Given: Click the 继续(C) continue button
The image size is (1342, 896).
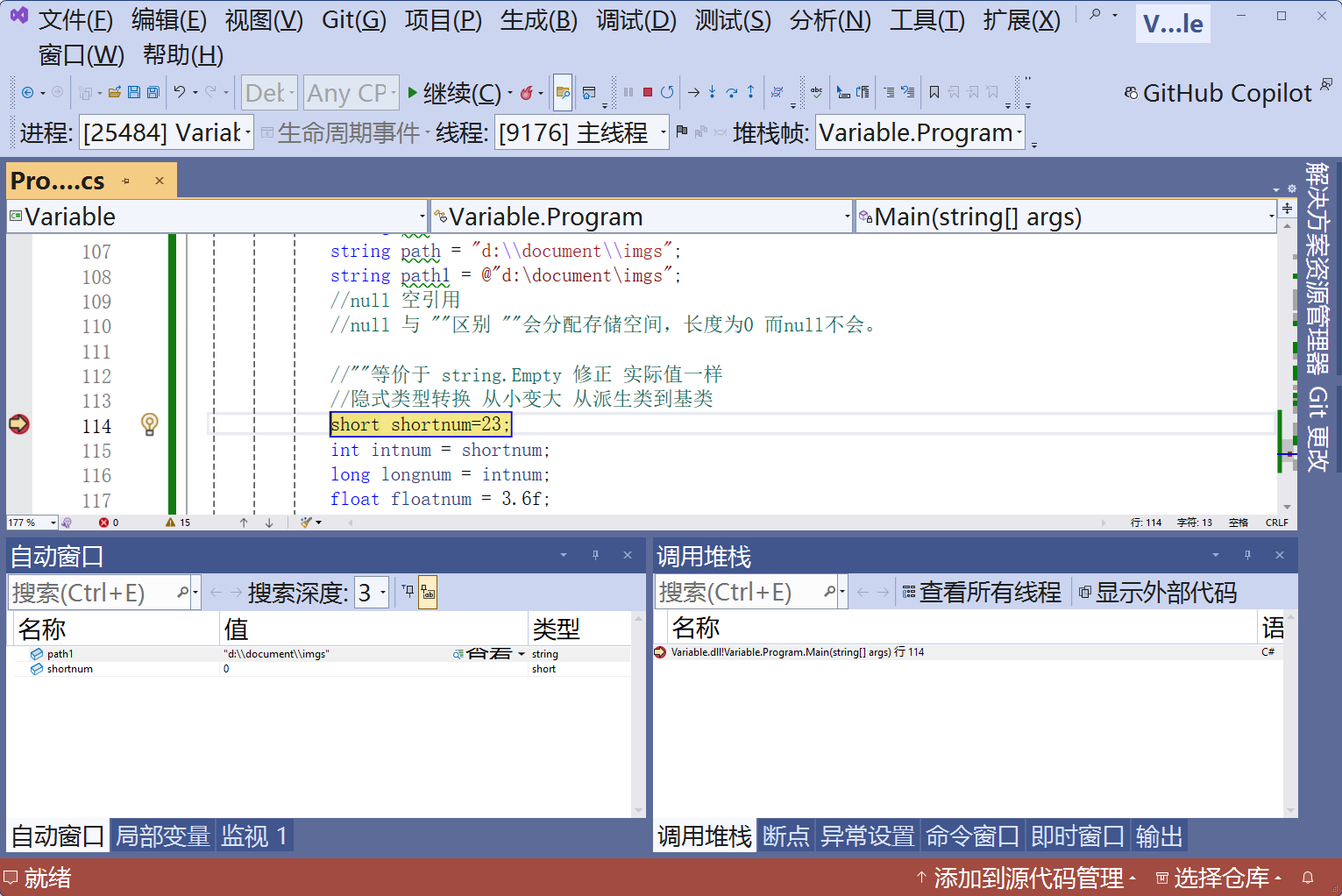Looking at the screenshot, I should 454,93.
